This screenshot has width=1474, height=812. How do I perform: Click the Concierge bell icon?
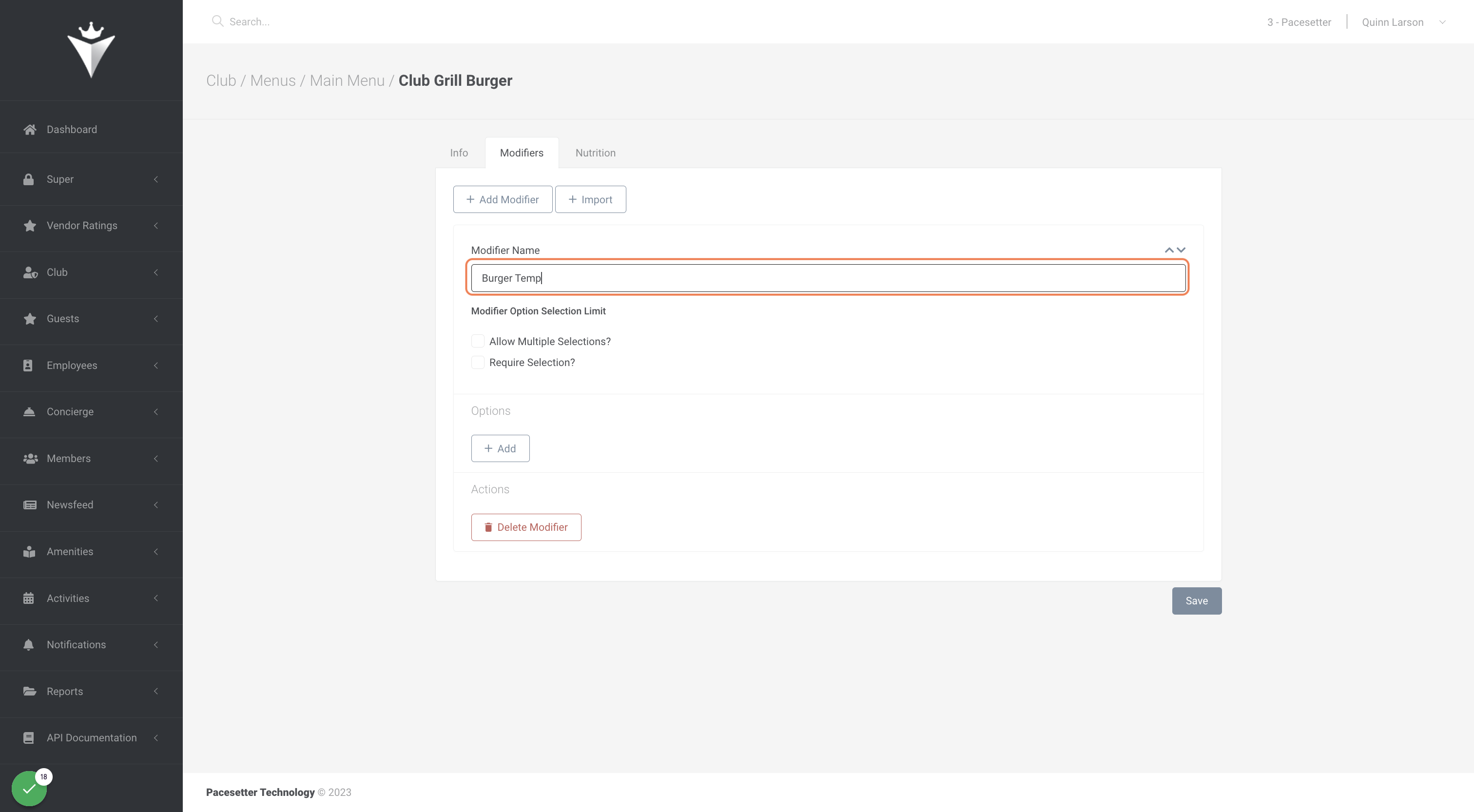click(29, 411)
